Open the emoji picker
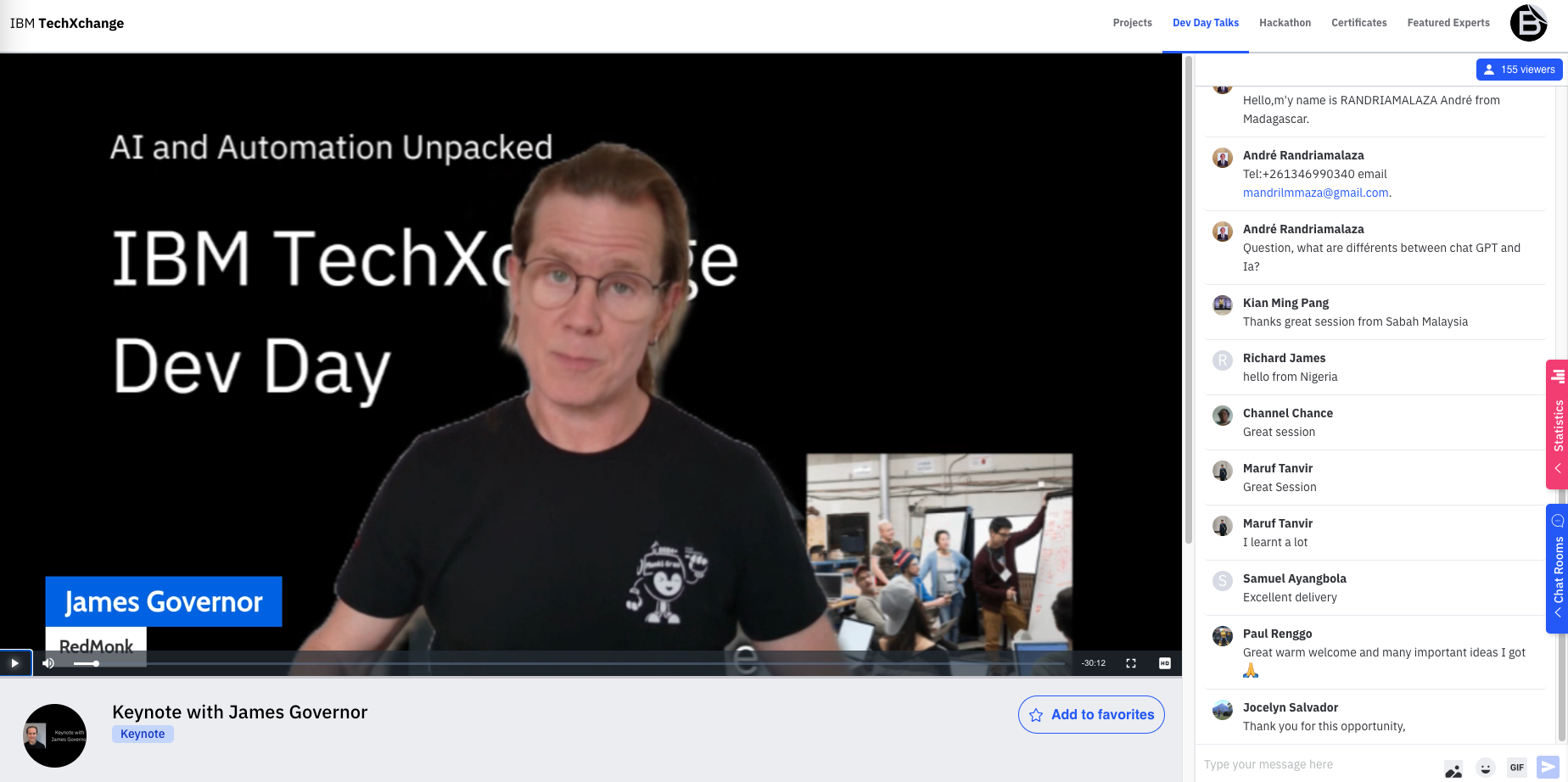This screenshot has height=782, width=1568. point(1486,768)
